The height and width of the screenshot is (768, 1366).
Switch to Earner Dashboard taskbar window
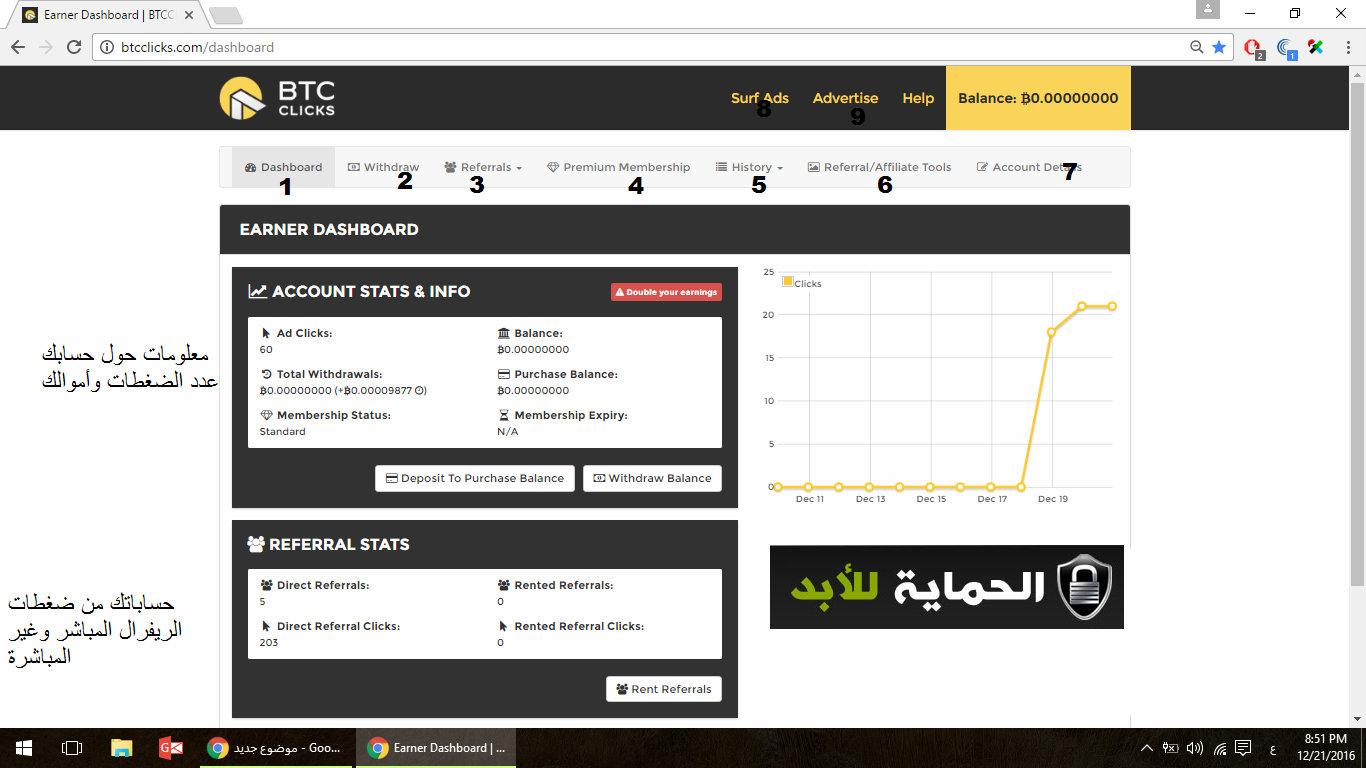tap(436, 748)
